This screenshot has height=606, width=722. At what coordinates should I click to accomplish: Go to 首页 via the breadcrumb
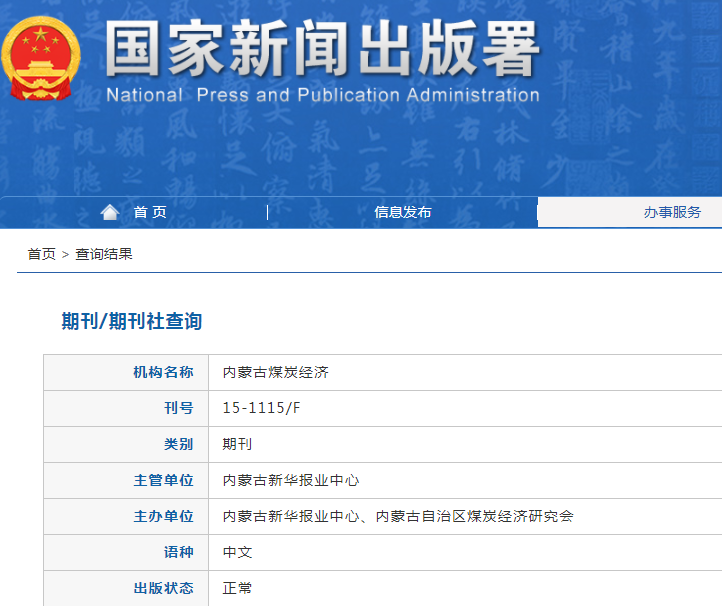tap(41, 254)
